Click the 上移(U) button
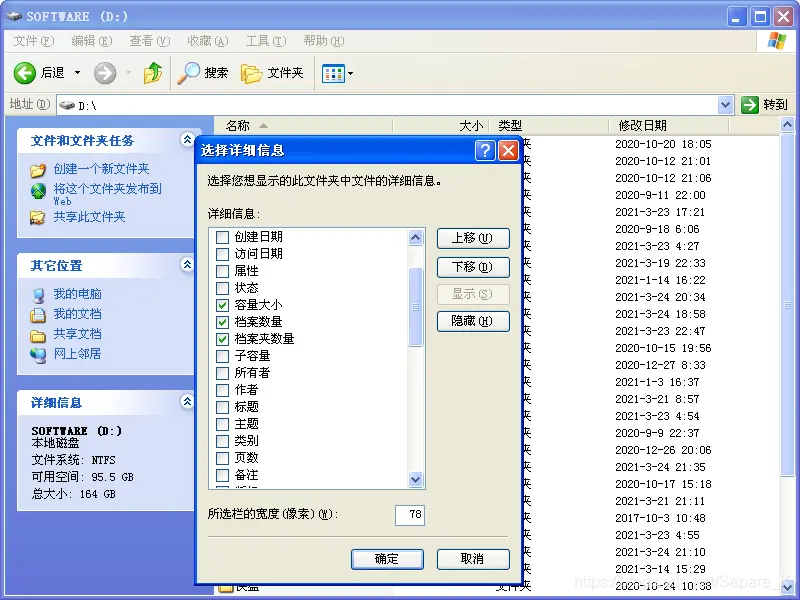The image size is (800, 600). (x=473, y=239)
